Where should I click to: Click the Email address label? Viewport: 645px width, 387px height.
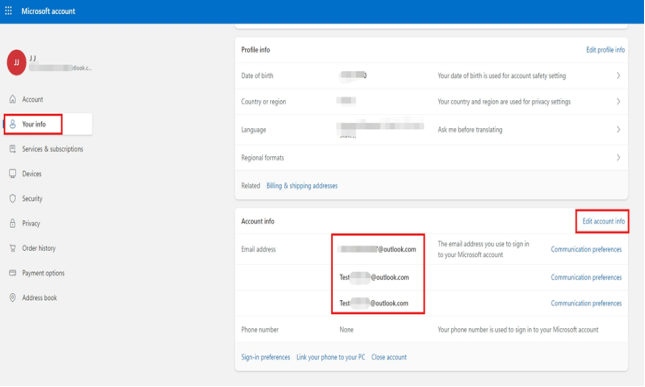(258, 249)
